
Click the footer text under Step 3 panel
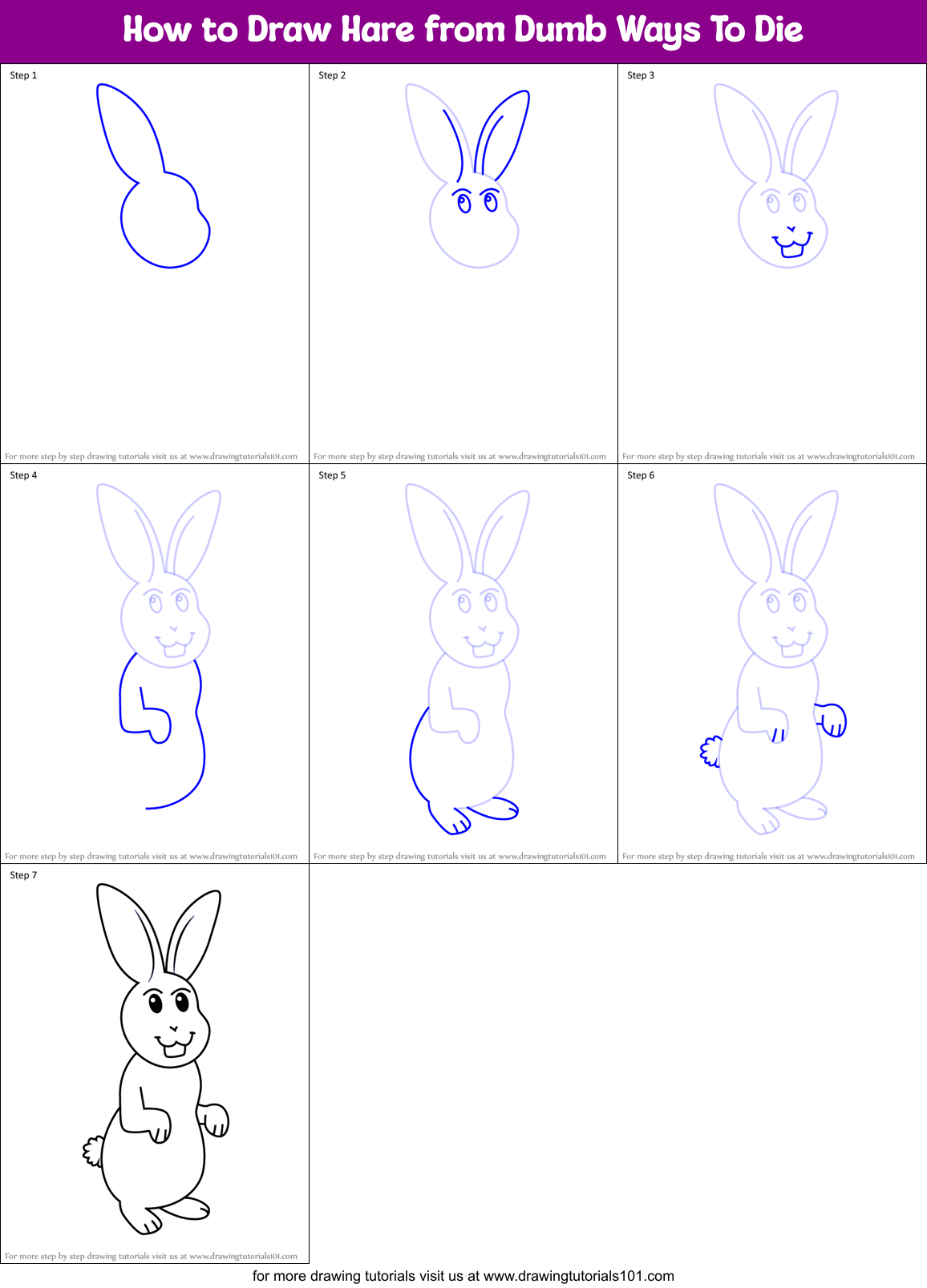tap(768, 456)
